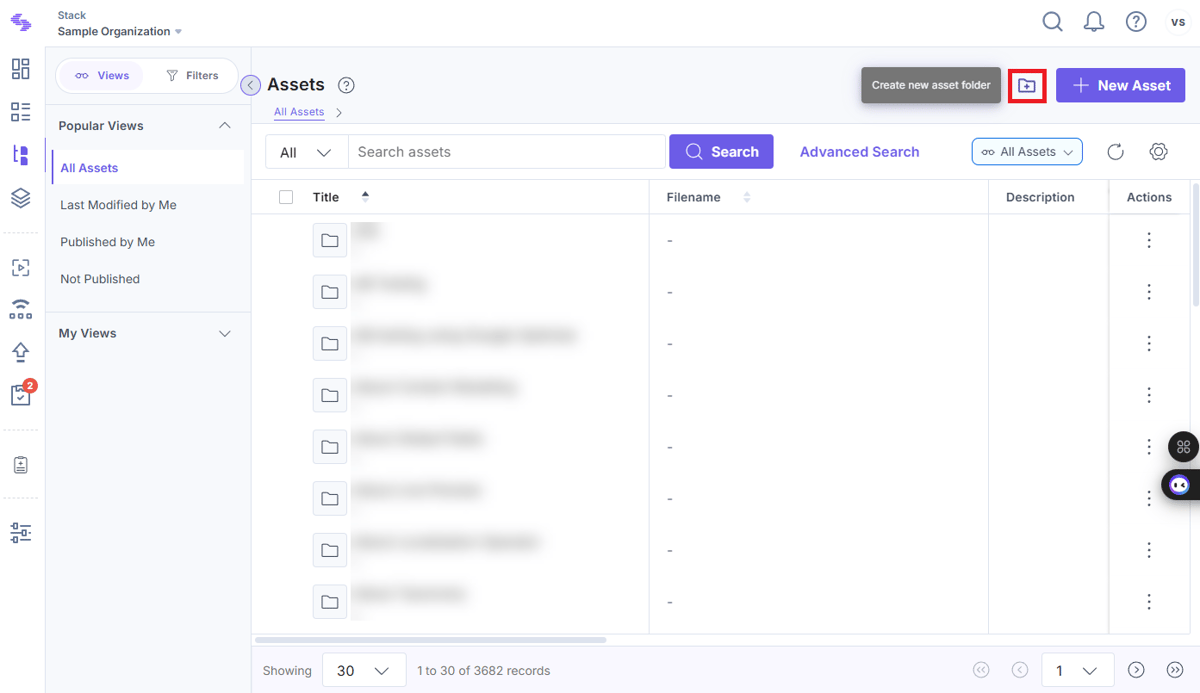Click breadcrumb chevron after All Assets
The image size is (1200, 693).
click(339, 112)
